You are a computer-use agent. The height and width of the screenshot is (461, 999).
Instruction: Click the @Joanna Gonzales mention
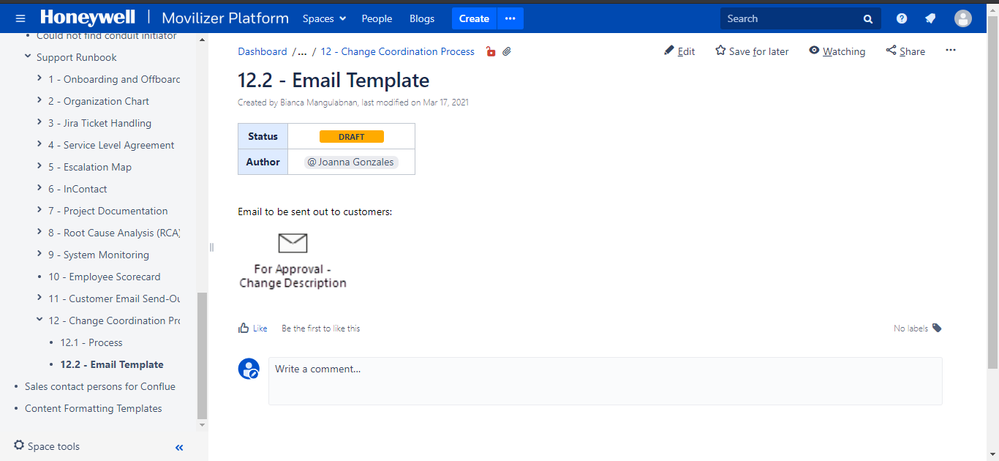[350, 162]
